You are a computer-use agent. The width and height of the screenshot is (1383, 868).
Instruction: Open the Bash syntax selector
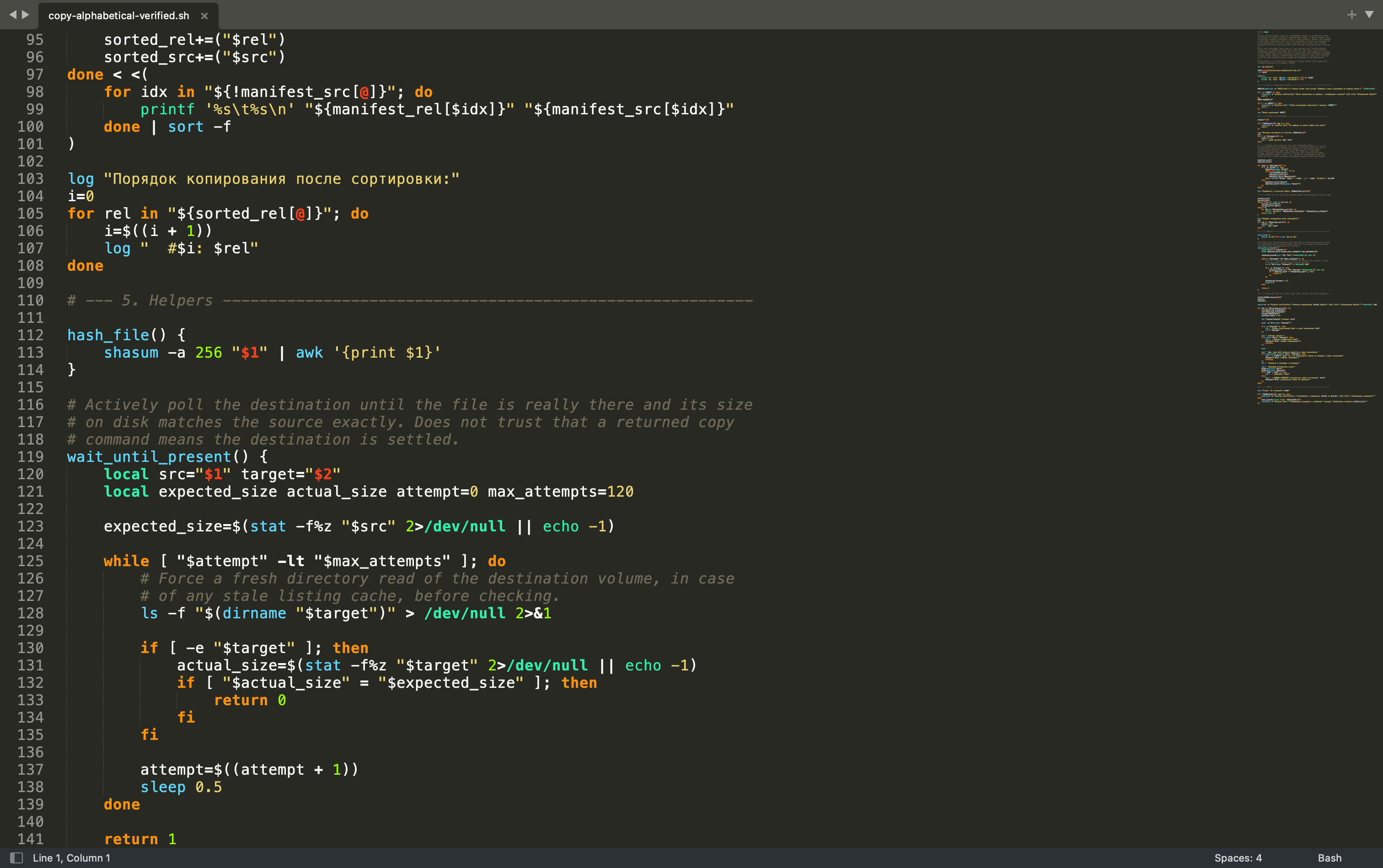(1329, 857)
